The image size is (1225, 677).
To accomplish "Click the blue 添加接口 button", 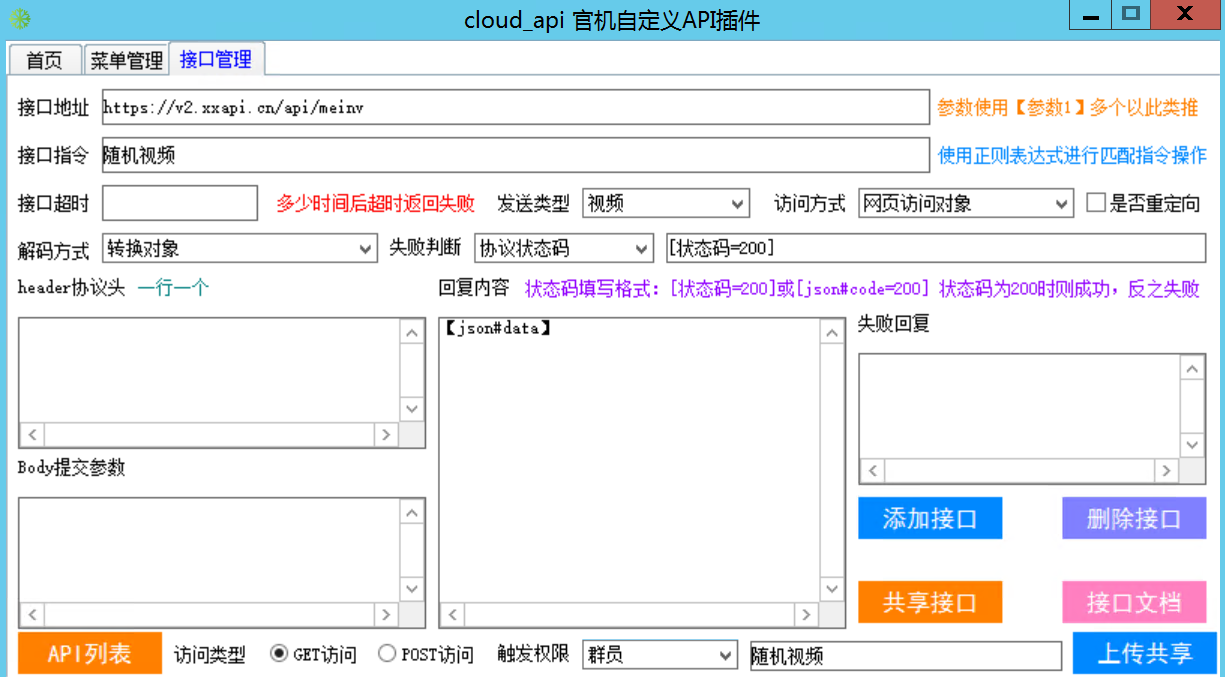I will coord(930,518).
